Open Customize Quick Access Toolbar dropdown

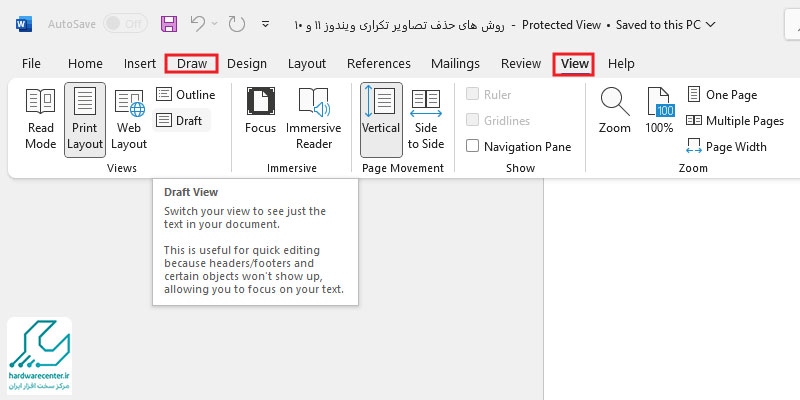click(265, 24)
